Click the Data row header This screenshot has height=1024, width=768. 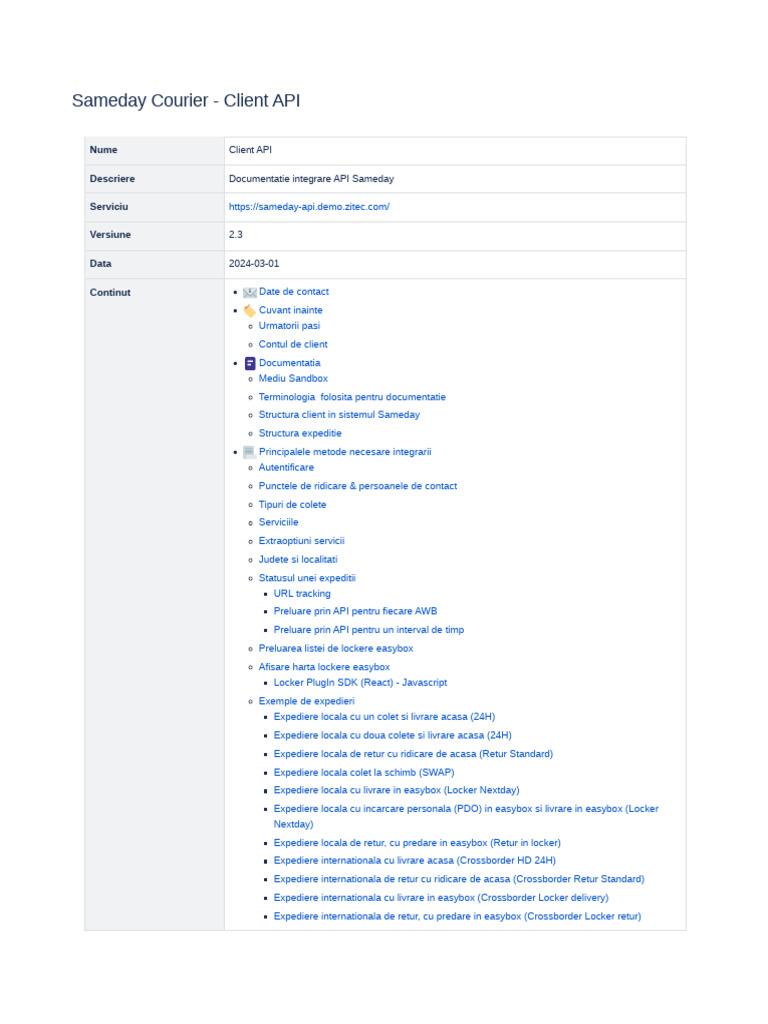click(x=154, y=264)
